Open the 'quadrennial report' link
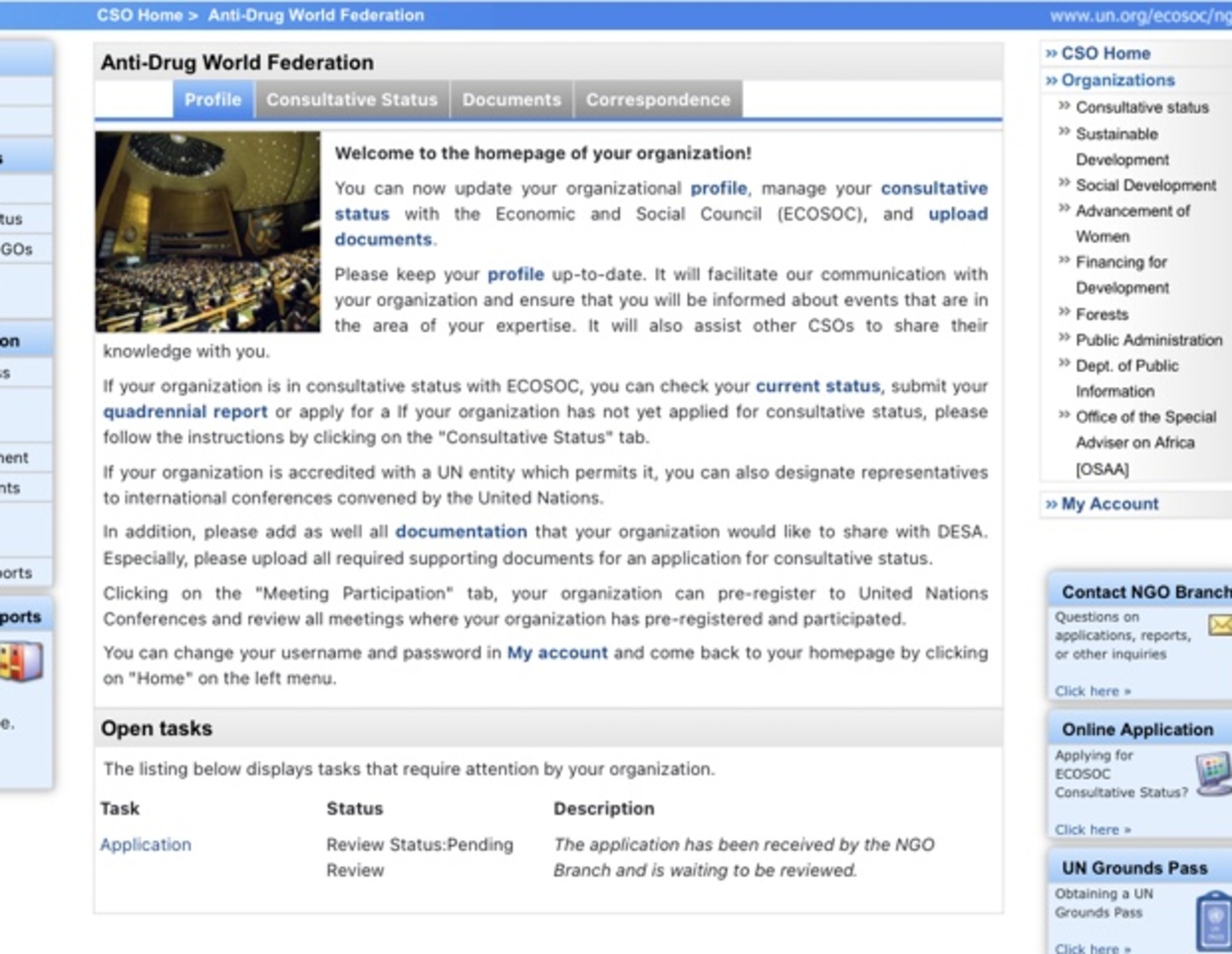The height and width of the screenshot is (954, 1232). point(185,412)
